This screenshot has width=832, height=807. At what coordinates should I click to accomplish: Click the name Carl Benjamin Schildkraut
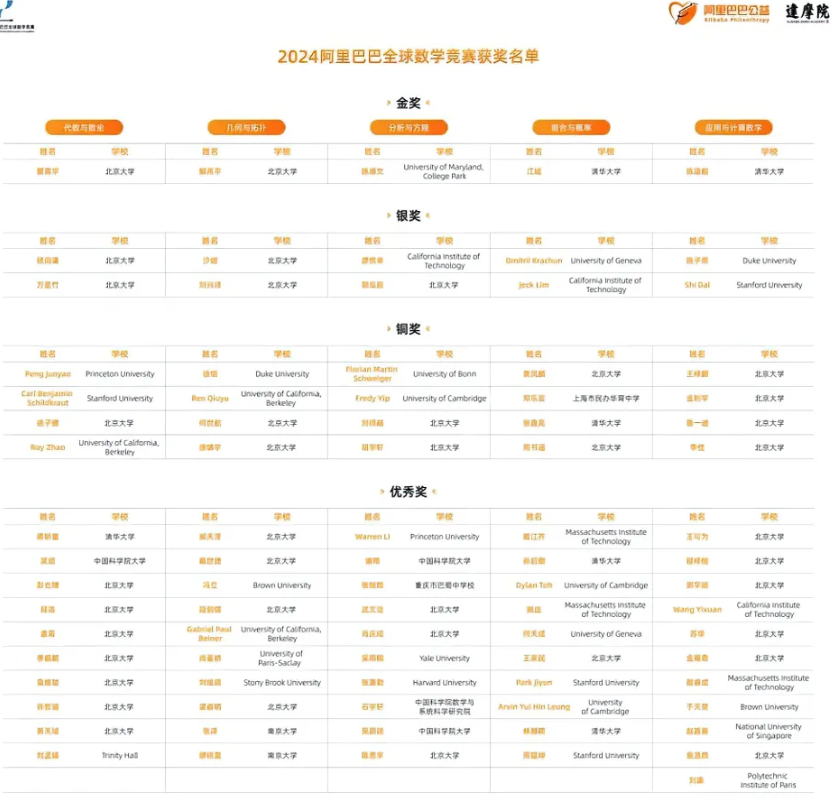point(47,398)
